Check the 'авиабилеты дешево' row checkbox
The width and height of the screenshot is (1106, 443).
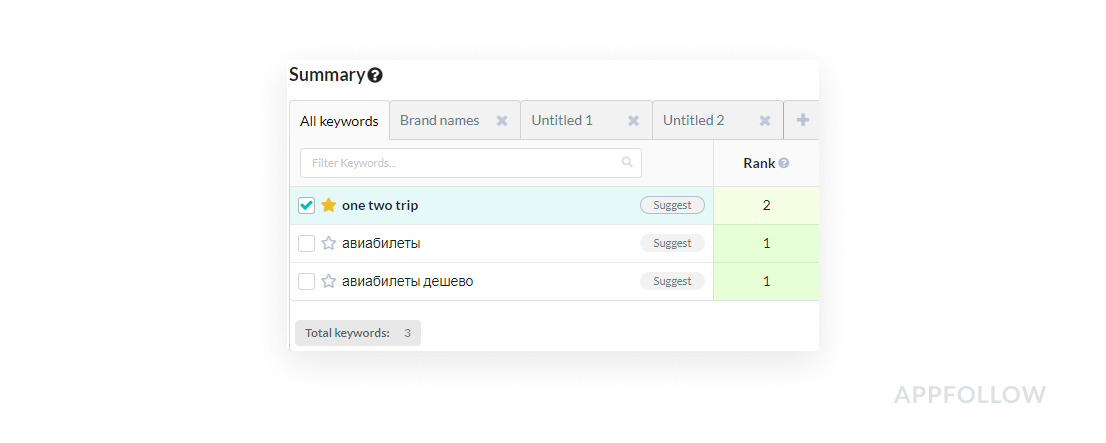[x=307, y=281]
